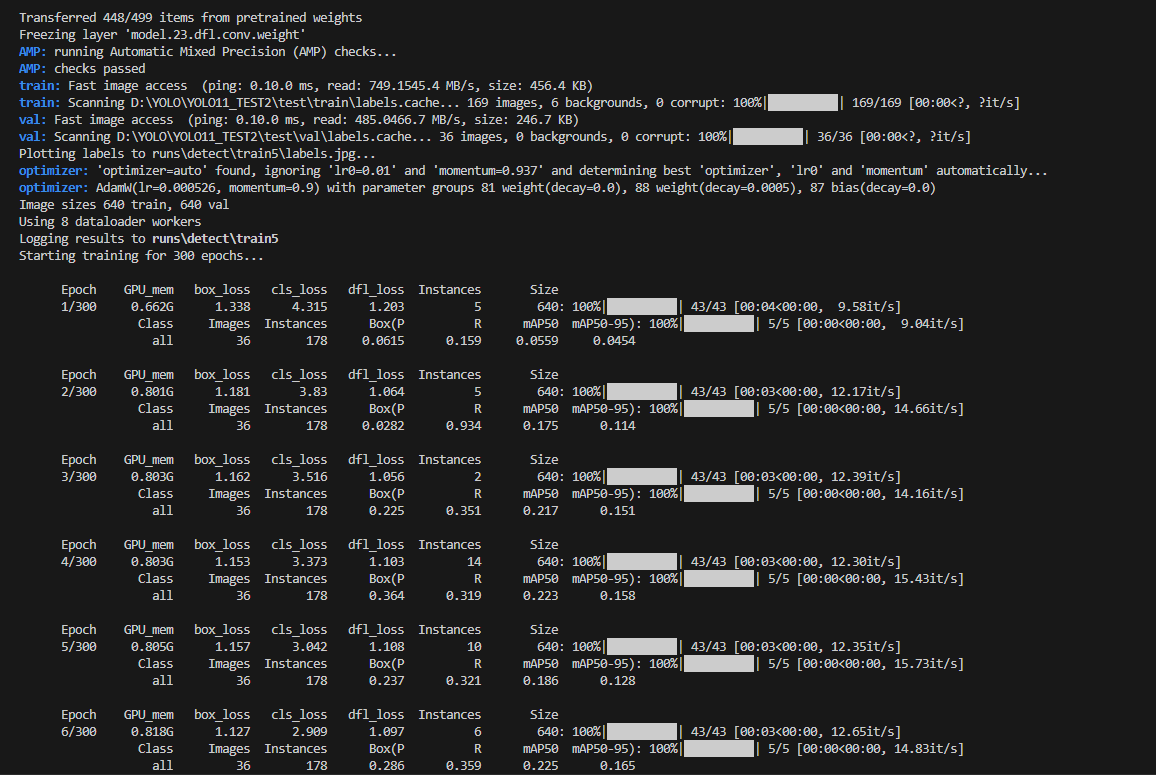Click the 5/300 epoch label
Screen dimensions: 1156x775
point(79,647)
